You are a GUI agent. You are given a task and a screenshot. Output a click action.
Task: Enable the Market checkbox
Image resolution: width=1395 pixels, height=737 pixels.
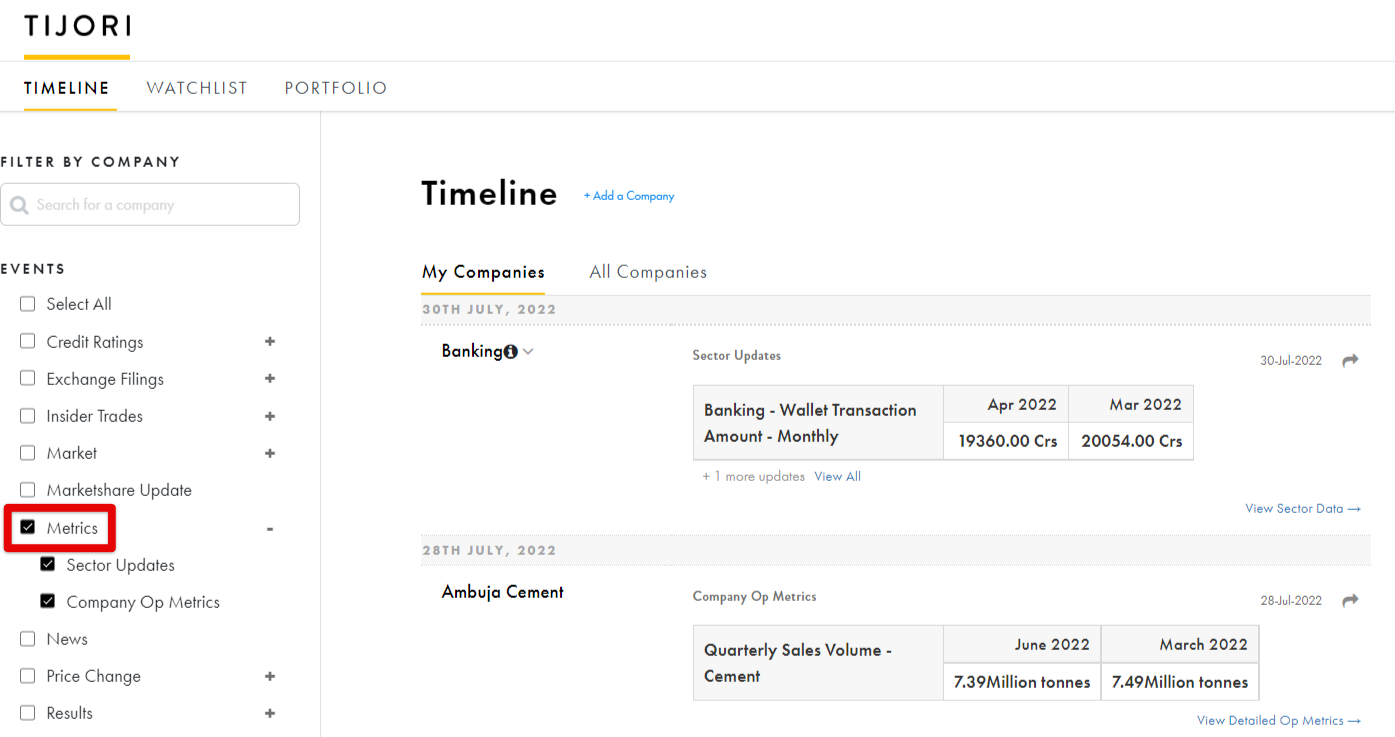[x=27, y=452]
